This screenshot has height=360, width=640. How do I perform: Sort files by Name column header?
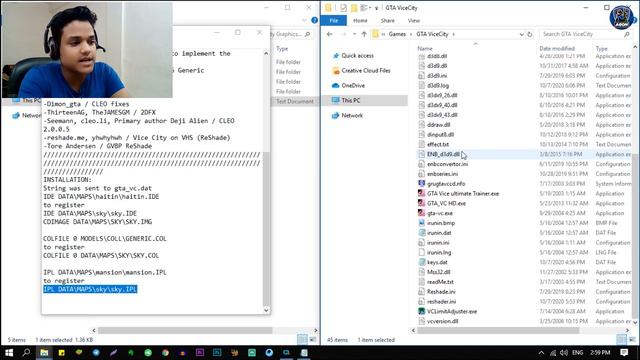(425, 48)
